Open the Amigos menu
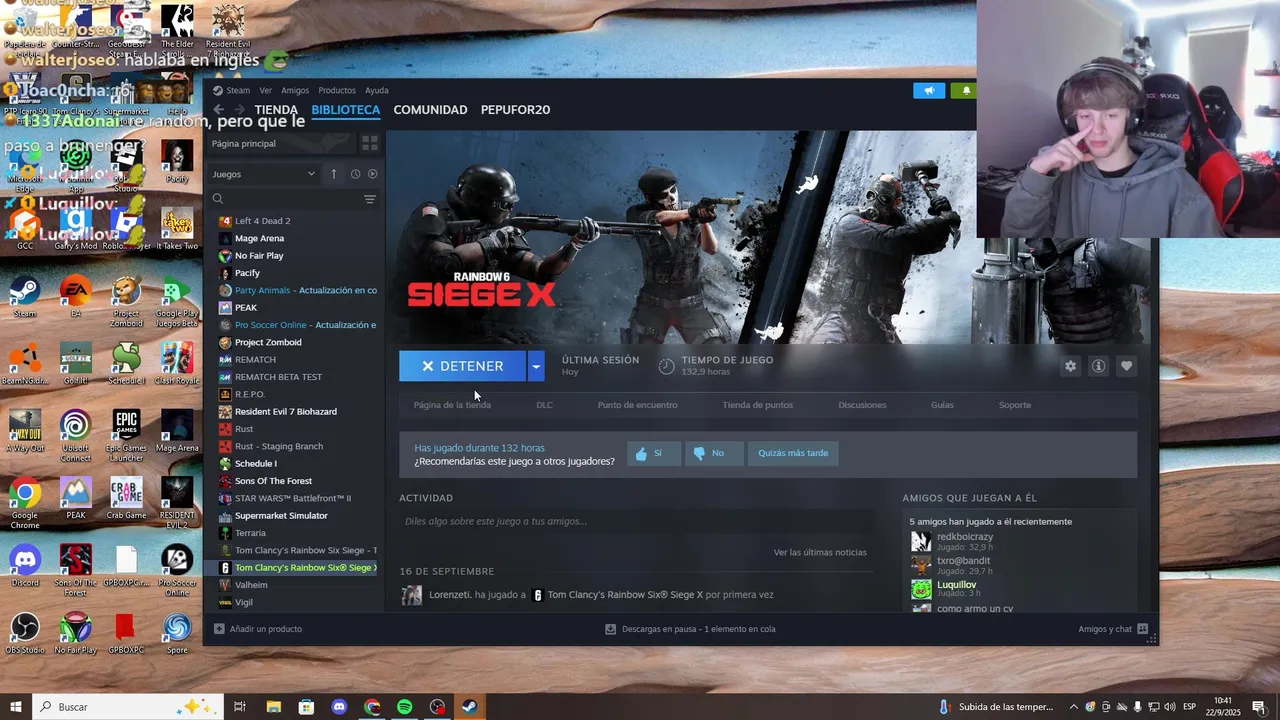Viewport: 1280px width, 720px height. click(x=295, y=90)
